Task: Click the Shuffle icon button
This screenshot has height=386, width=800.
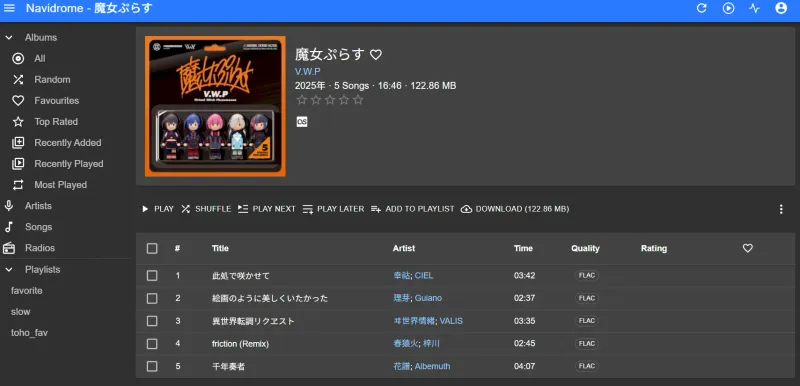Action: [206, 209]
